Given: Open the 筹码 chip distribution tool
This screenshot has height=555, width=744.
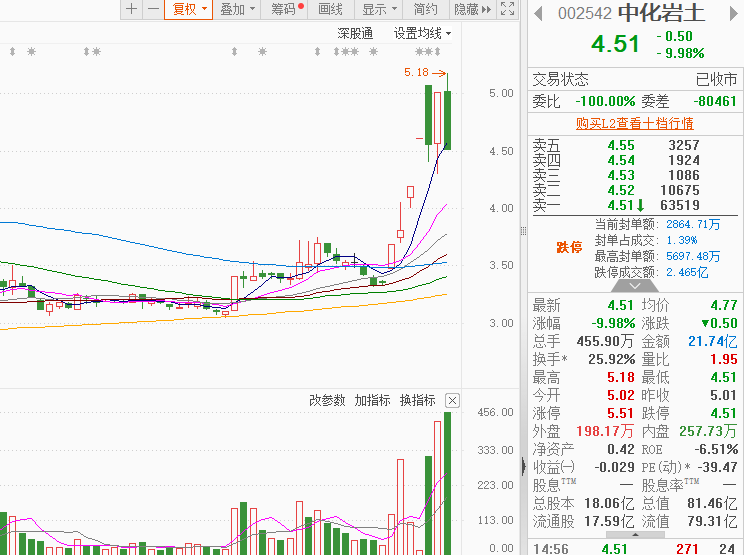Looking at the screenshot, I should 285,9.
